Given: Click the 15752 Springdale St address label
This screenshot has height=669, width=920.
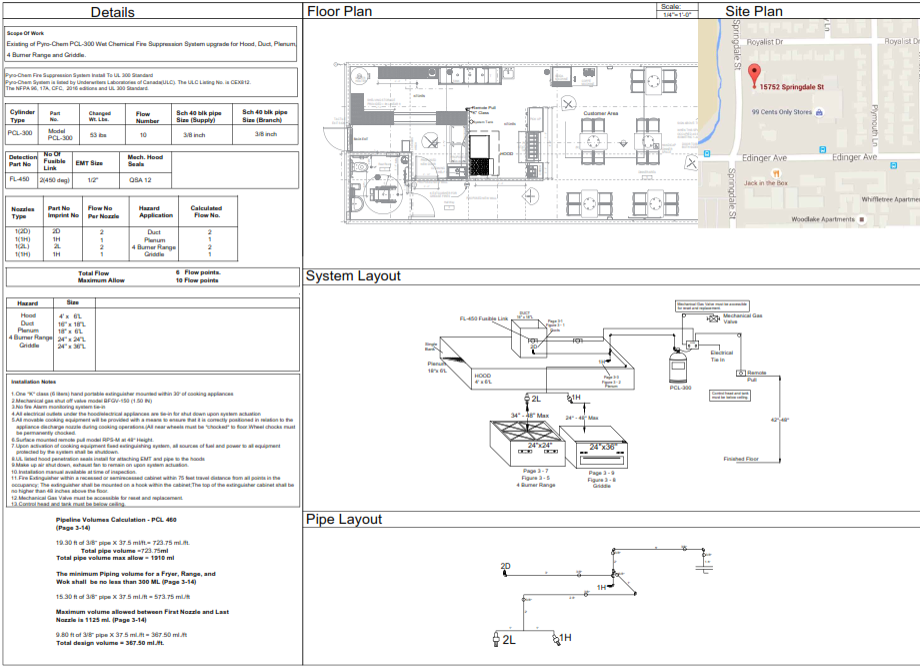Looking at the screenshot, I should [790, 87].
